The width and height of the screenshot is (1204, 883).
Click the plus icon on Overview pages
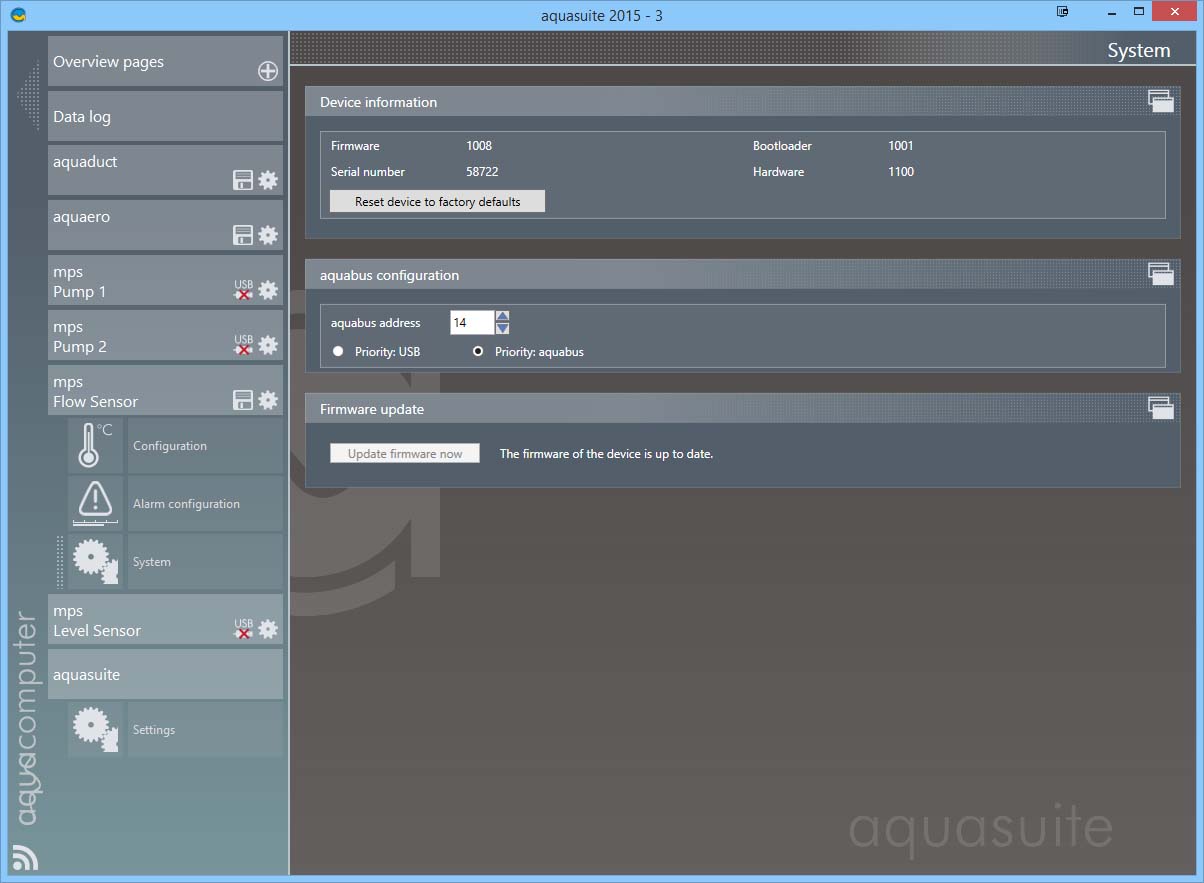[x=268, y=71]
